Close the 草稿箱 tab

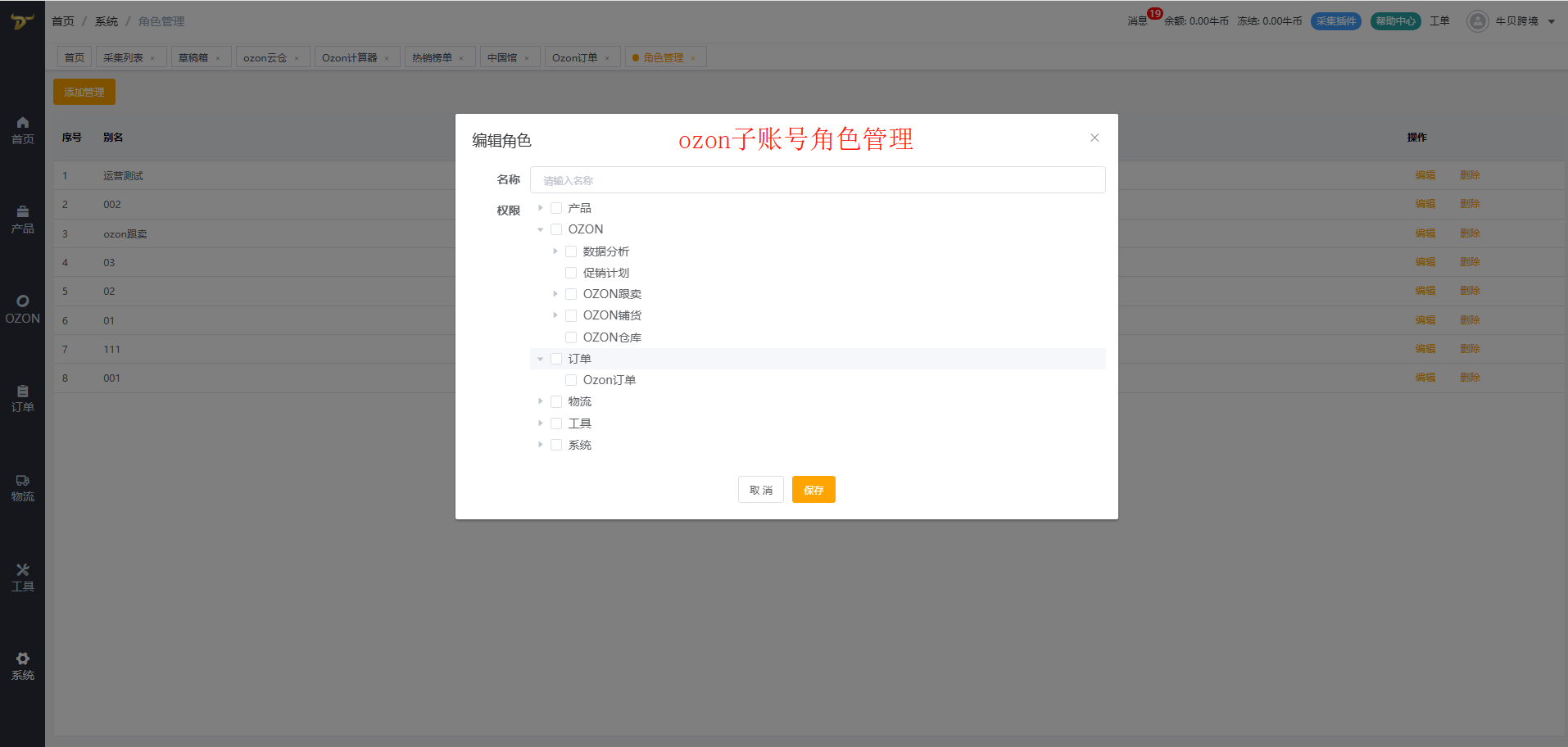pos(218,58)
